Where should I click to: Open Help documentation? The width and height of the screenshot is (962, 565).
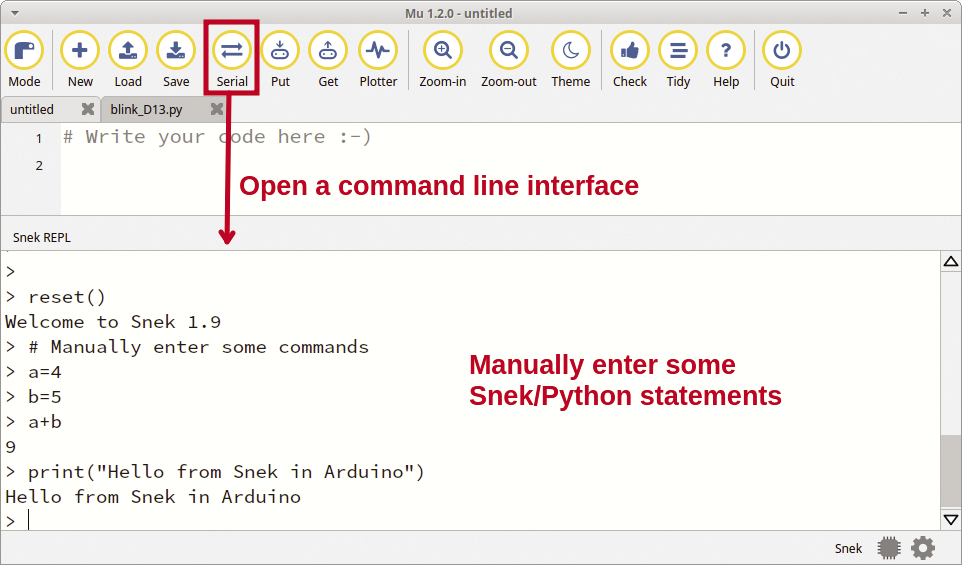[x=726, y=60]
